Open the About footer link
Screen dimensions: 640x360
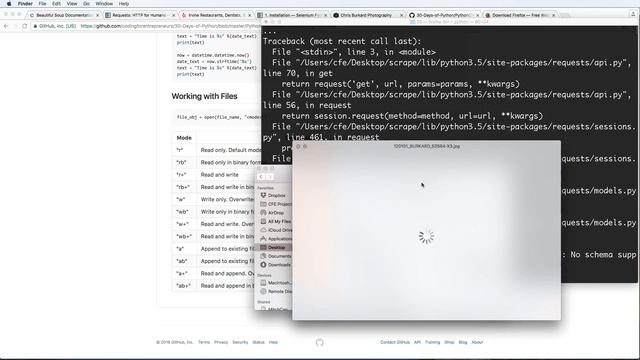477,342
